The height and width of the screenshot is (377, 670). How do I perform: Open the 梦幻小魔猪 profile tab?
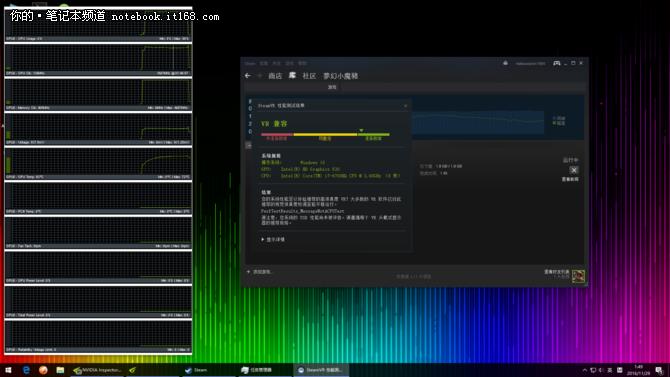341,76
